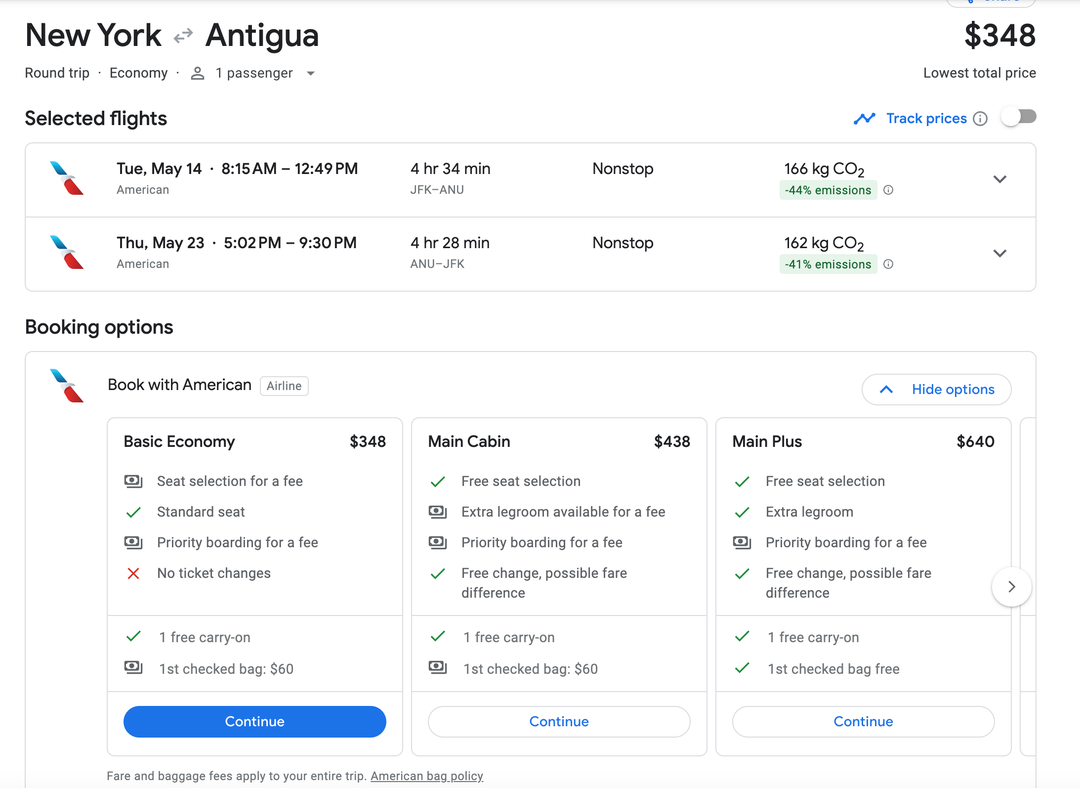
Task: Click the round trip swap arrows icon
Action: pos(183,35)
